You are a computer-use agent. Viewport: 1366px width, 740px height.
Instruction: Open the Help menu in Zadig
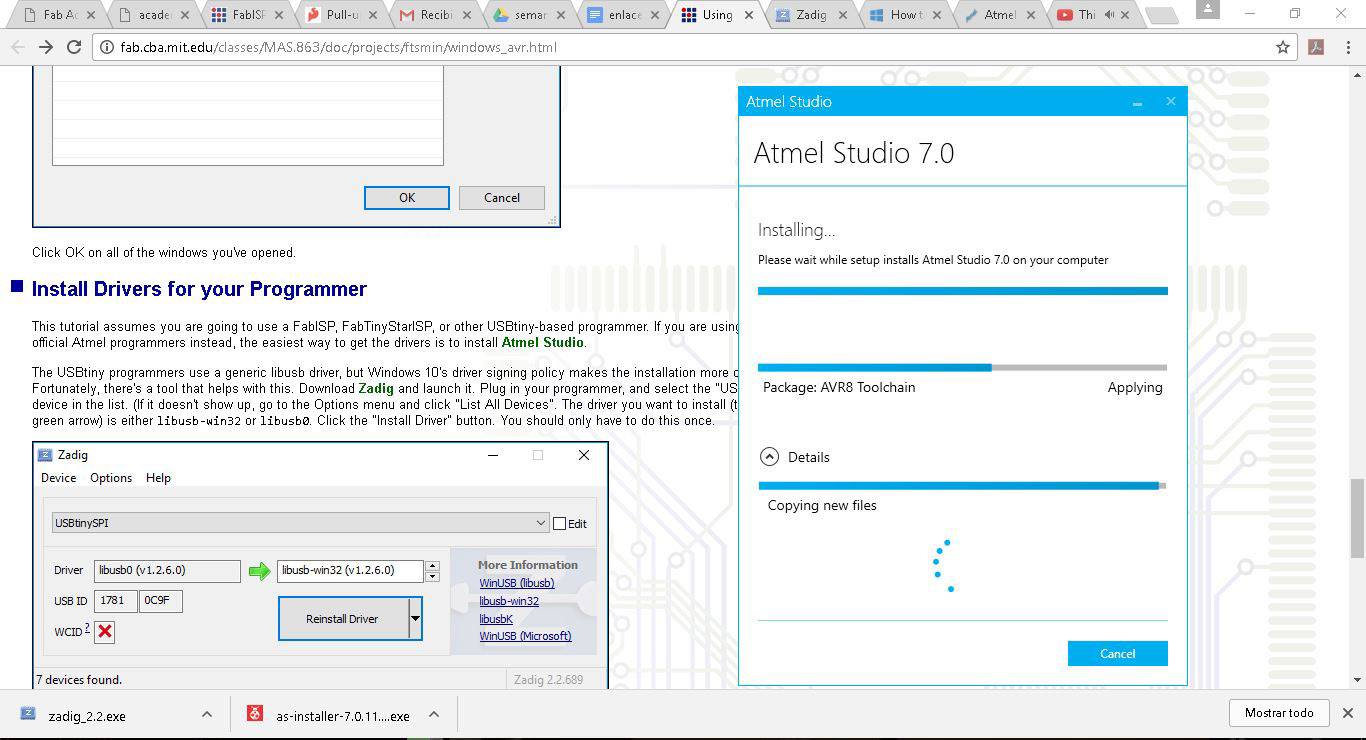(158, 478)
